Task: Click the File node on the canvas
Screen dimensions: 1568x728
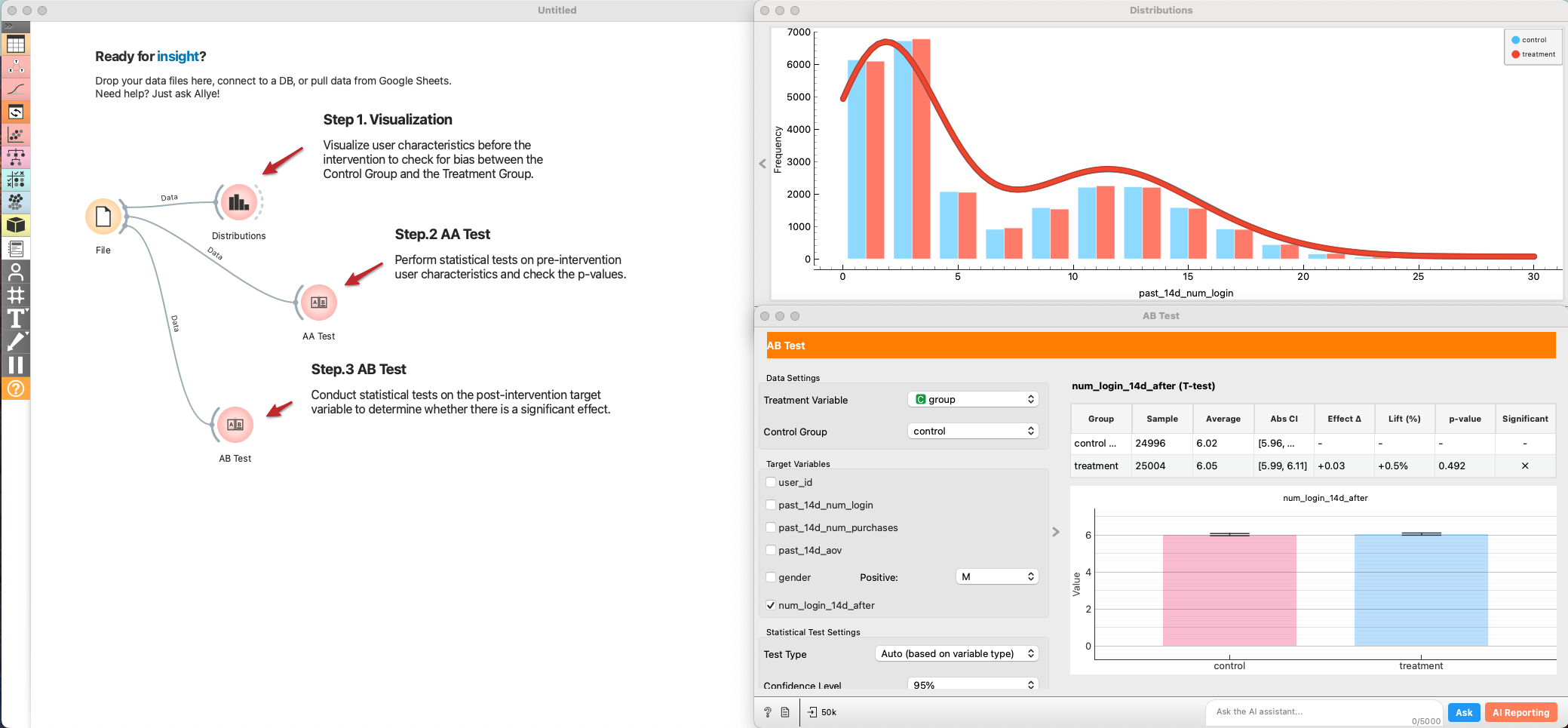Action: pos(103,217)
